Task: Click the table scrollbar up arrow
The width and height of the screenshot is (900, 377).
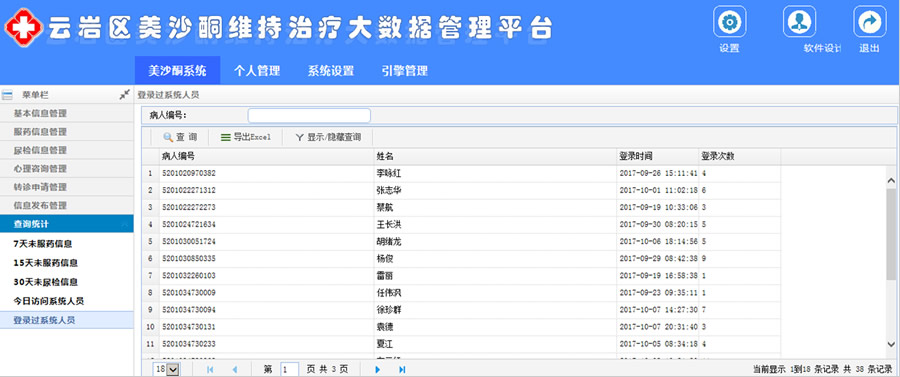Action: click(891, 181)
